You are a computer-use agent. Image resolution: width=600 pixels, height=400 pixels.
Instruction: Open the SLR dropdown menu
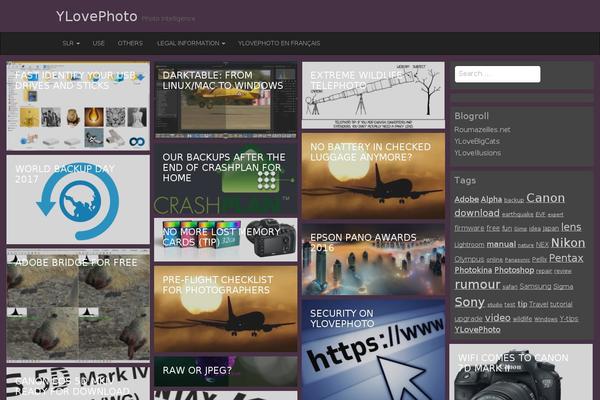point(71,43)
